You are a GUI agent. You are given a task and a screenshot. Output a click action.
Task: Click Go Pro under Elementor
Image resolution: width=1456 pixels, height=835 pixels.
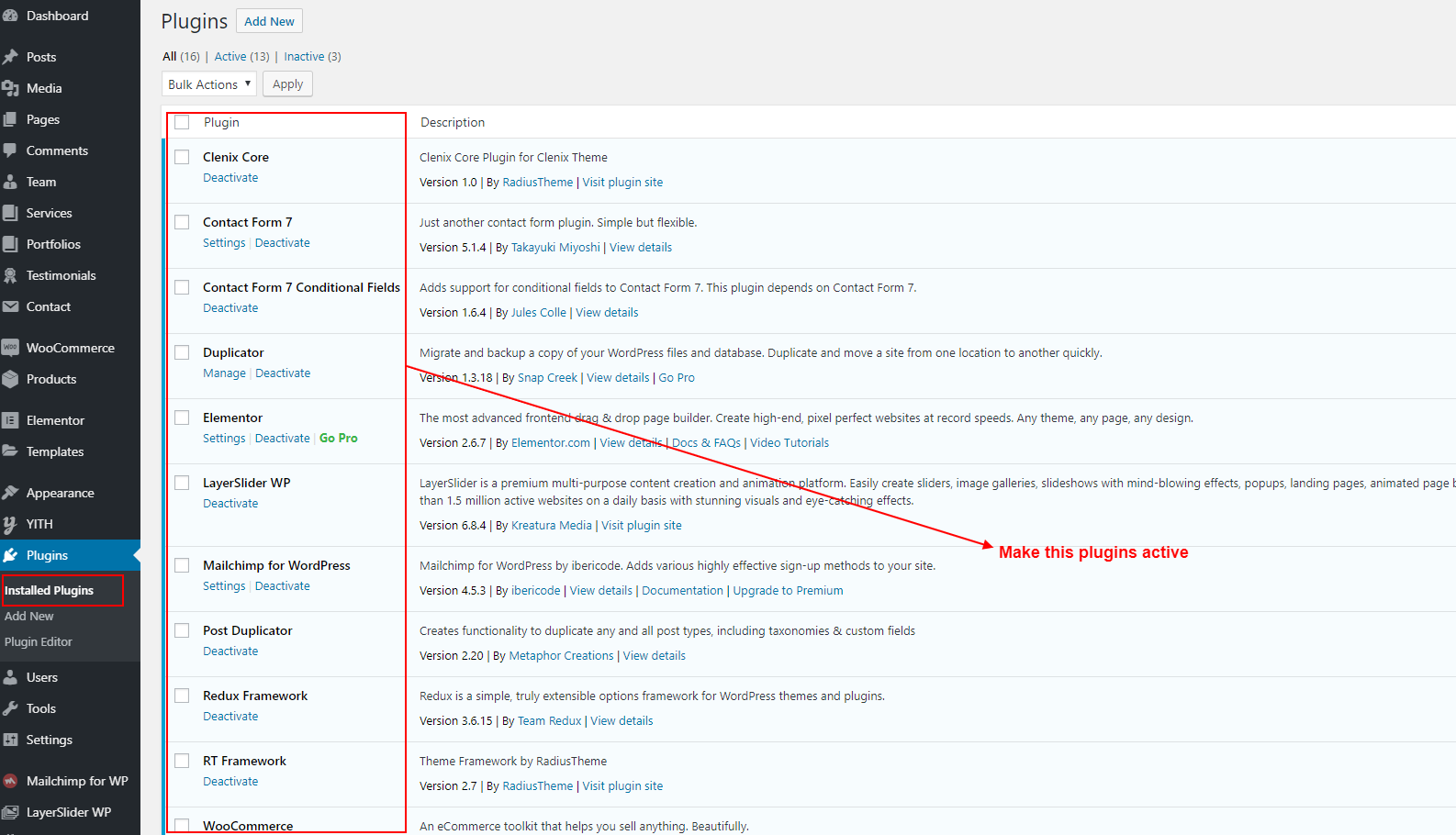click(339, 439)
